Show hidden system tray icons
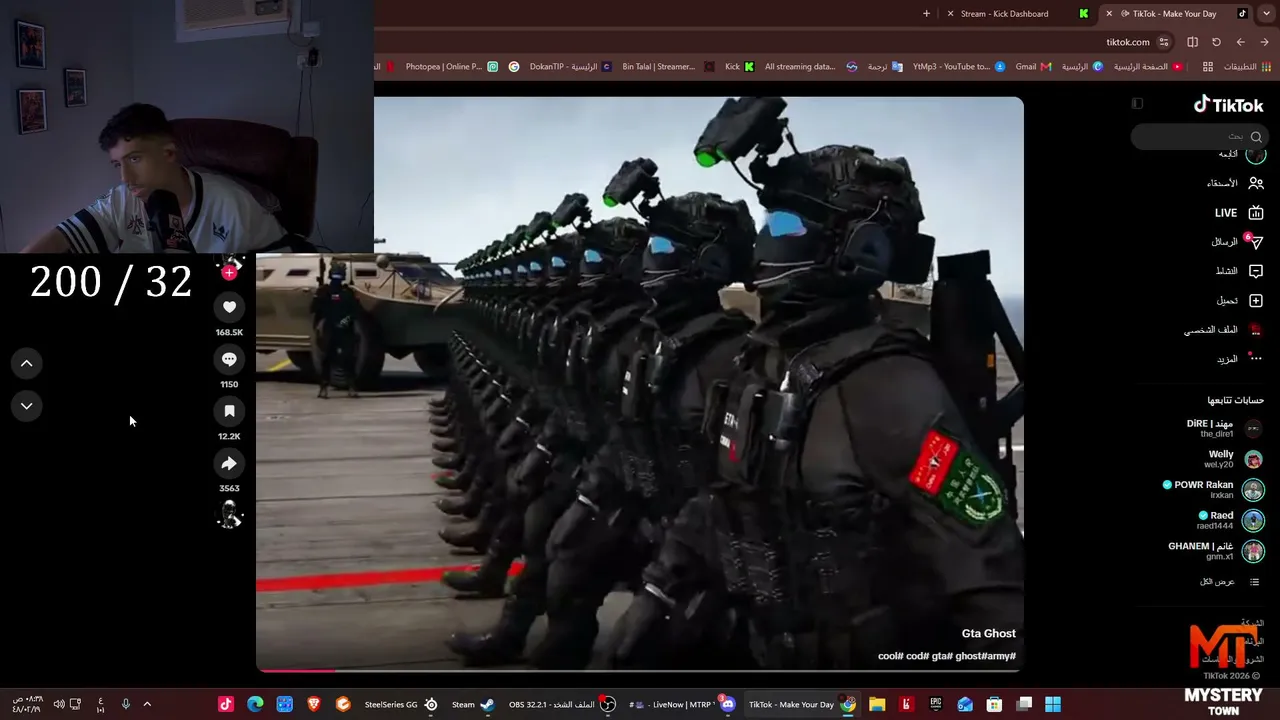1280x720 pixels. tap(147, 704)
